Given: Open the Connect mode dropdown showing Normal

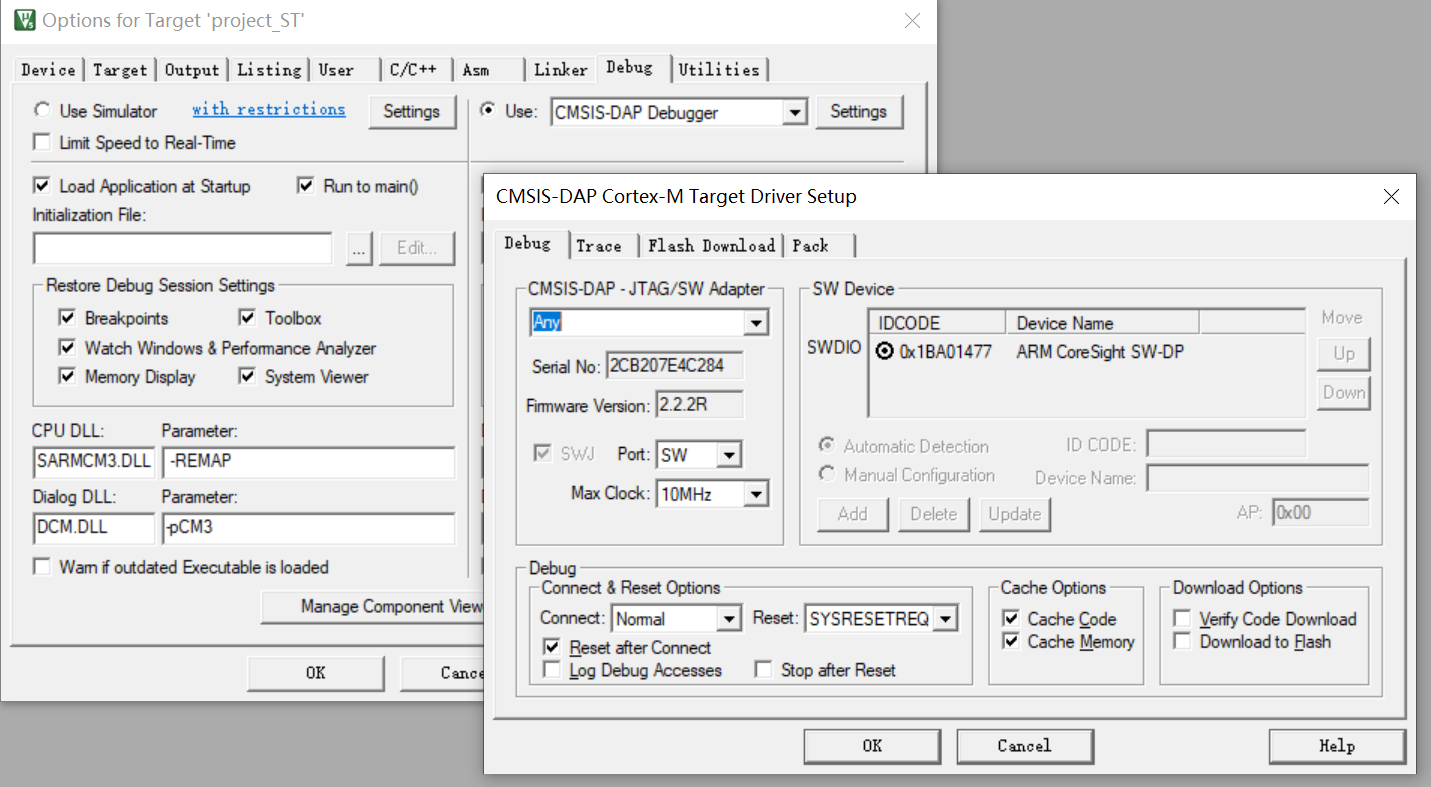Looking at the screenshot, I should [729, 619].
